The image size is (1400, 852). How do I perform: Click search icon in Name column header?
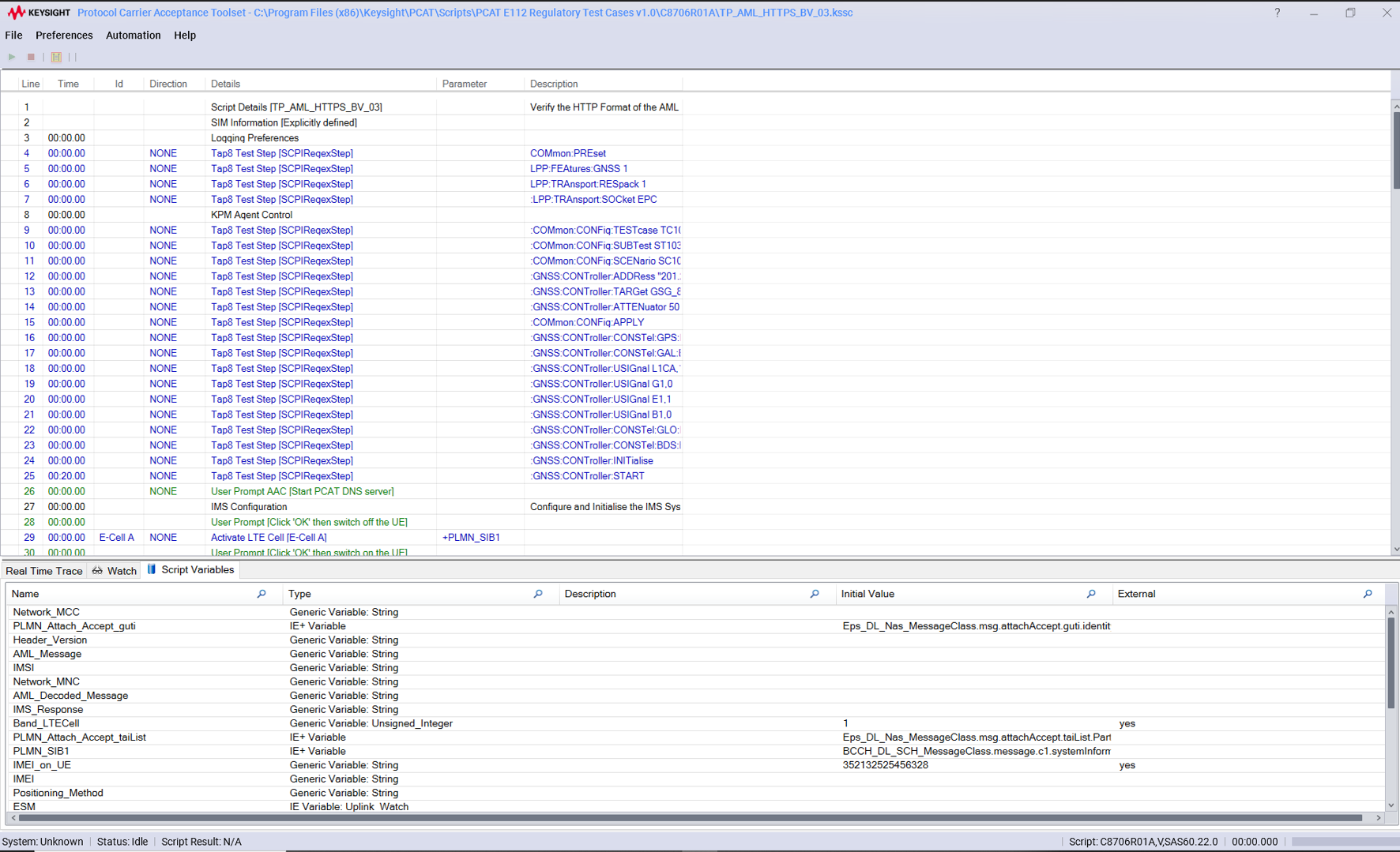pyautogui.click(x=262, y=594)
